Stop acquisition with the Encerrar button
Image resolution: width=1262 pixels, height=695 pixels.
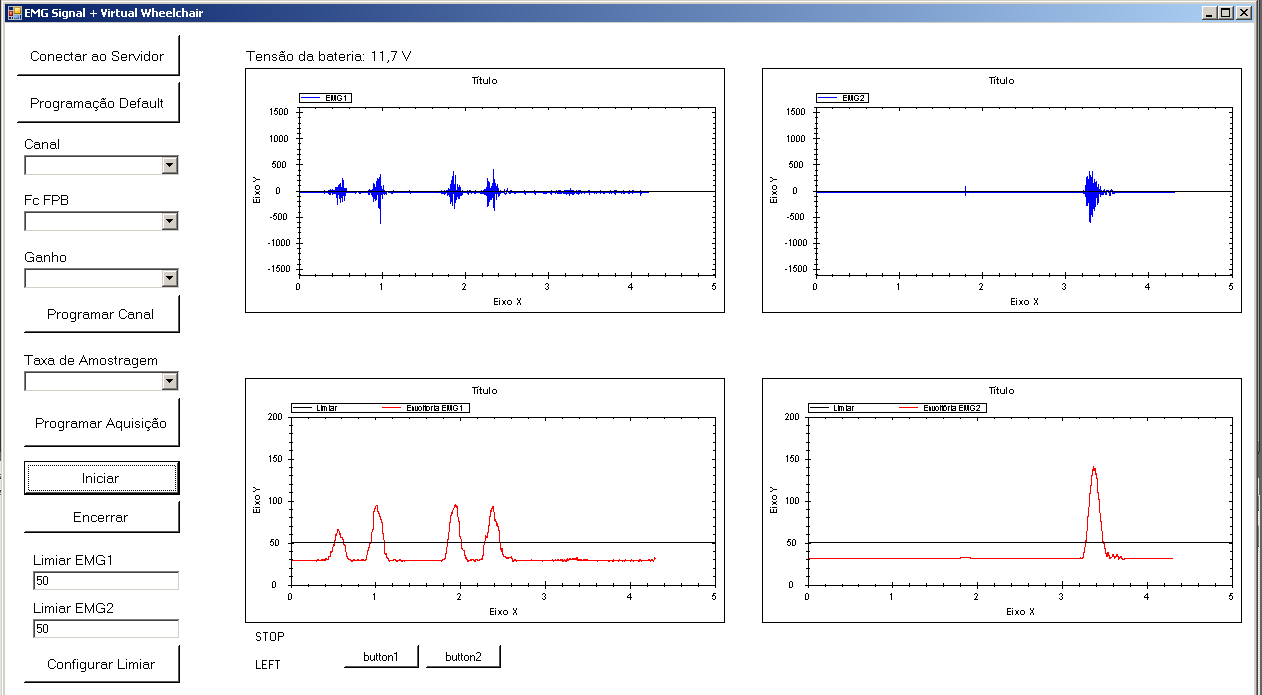[x=101, y=517]
